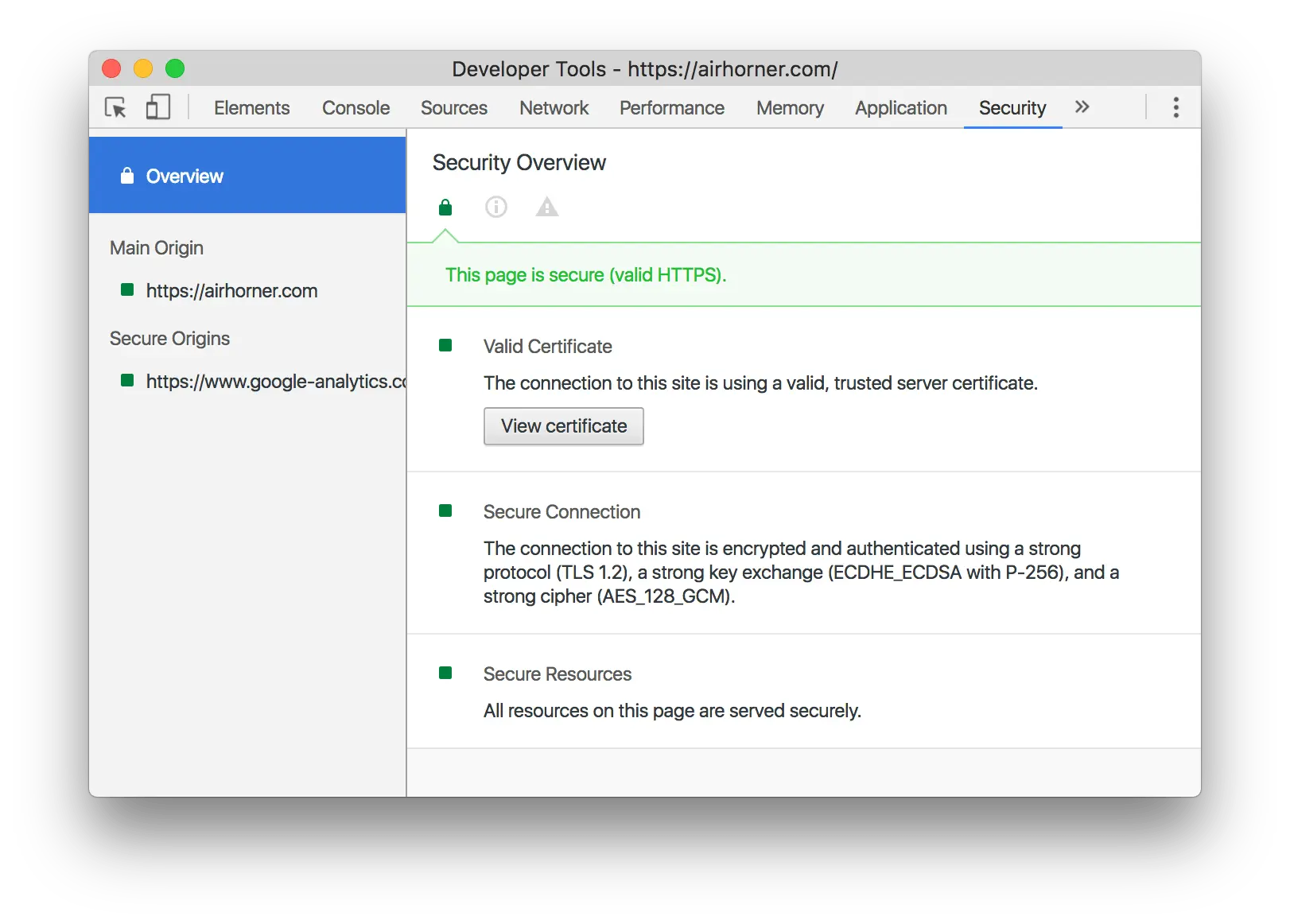
Task: Activate the inspect element picker icon
Action: (x=116, y=107)
